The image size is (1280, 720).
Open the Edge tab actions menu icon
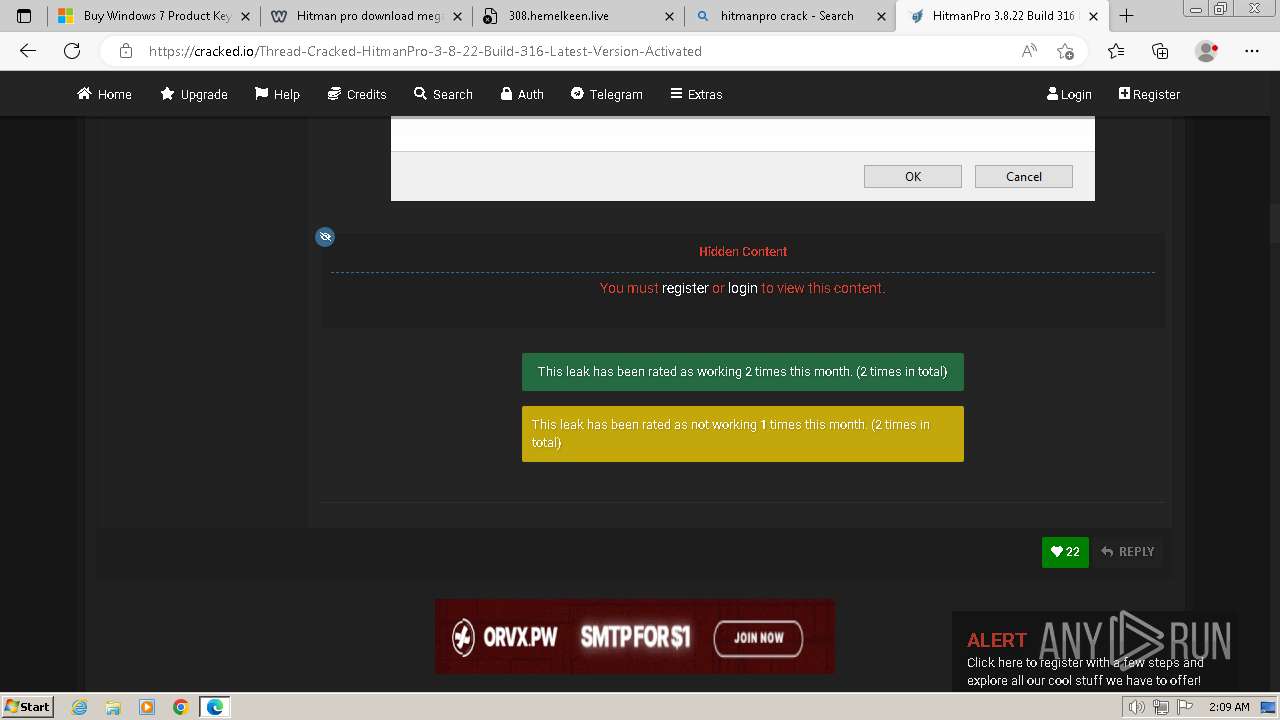pyautogui.click(x=24, y=16)
